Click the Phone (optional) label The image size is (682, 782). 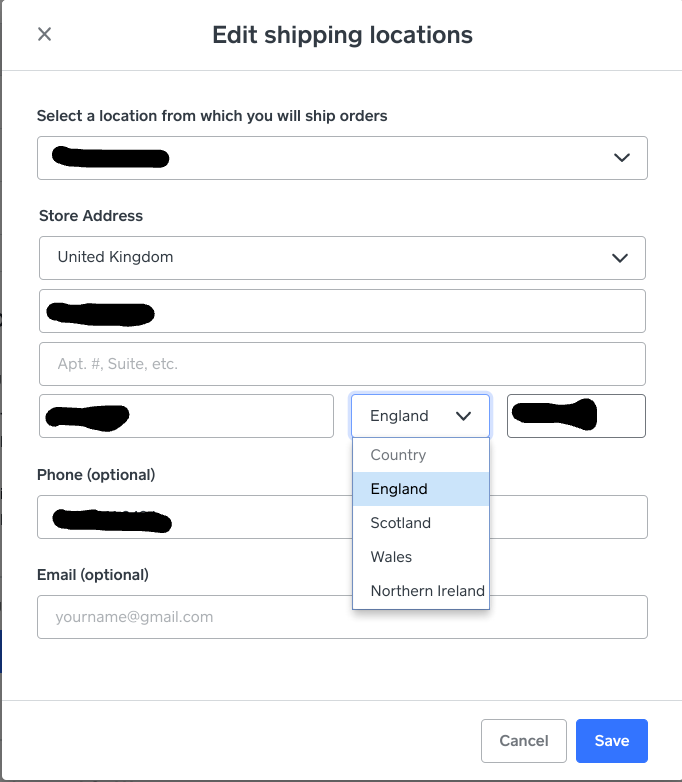point(96,474)
